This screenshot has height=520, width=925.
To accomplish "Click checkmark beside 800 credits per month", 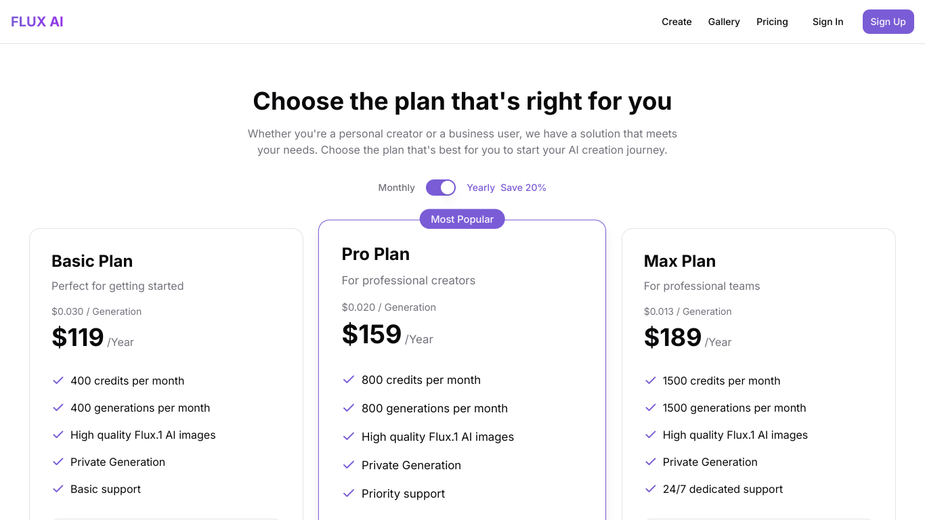I will click(x=349, y=380).
